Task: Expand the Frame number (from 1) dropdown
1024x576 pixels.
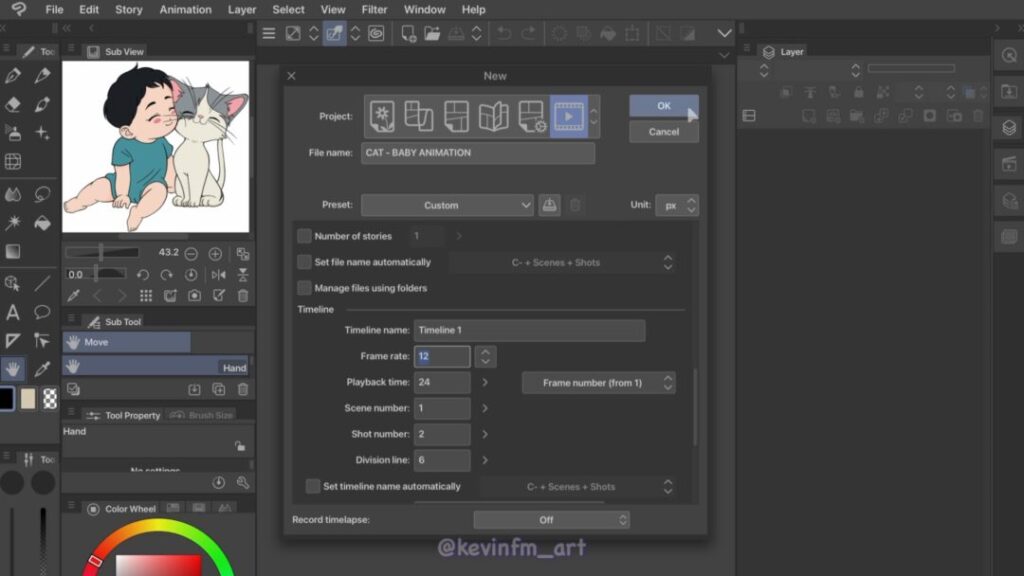Action: [x=598, y=383]
